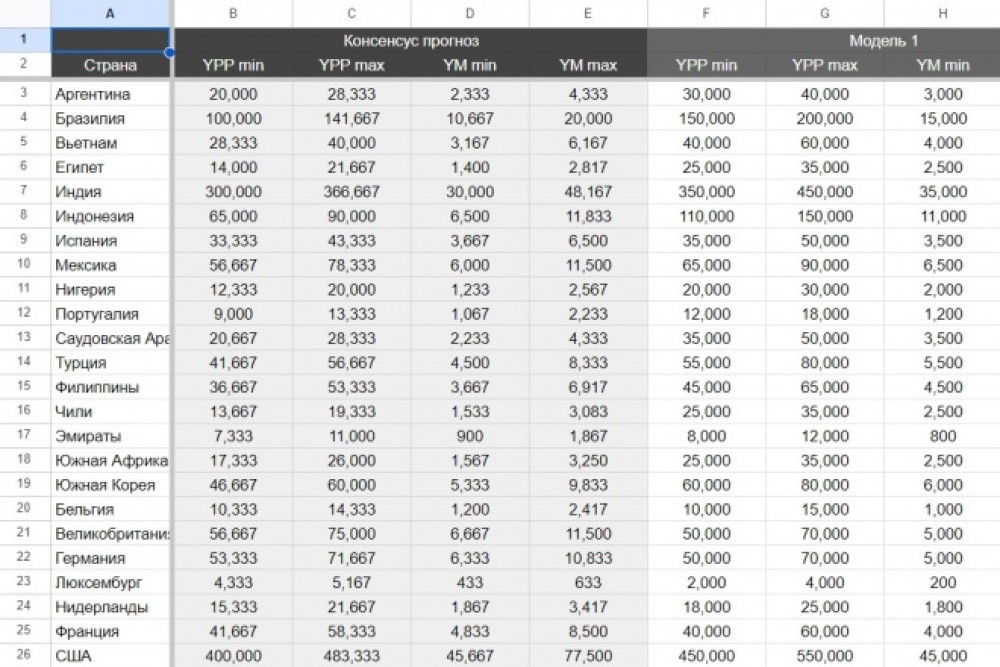Select the 'Эмираты' country cell
The width and height of the screenshot is (1000, 667).
(110, 436)
